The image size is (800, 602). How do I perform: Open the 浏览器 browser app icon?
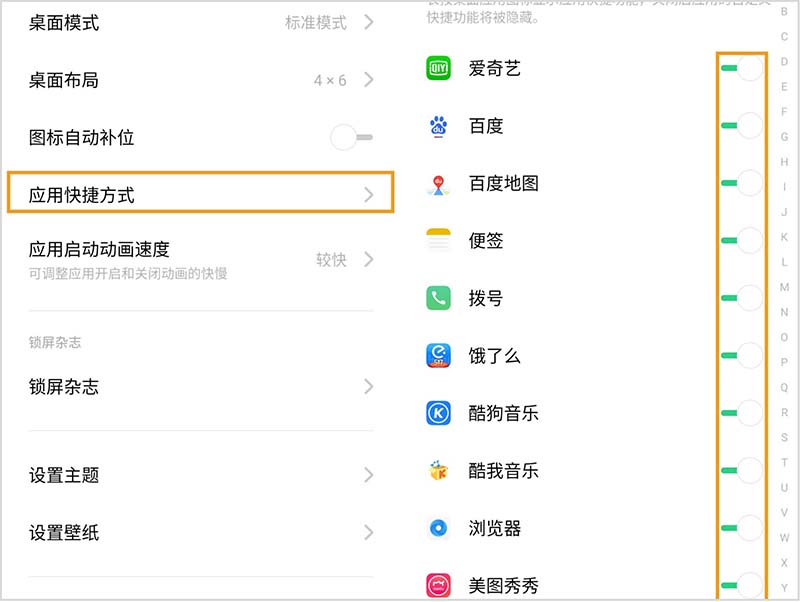coord(437,528)
